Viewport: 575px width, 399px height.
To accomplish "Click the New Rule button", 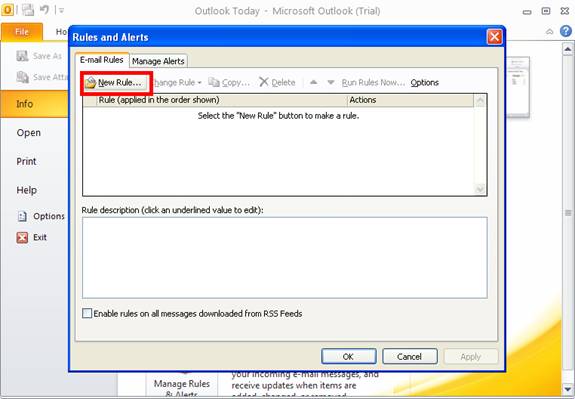I will click(x=115, y=83).
